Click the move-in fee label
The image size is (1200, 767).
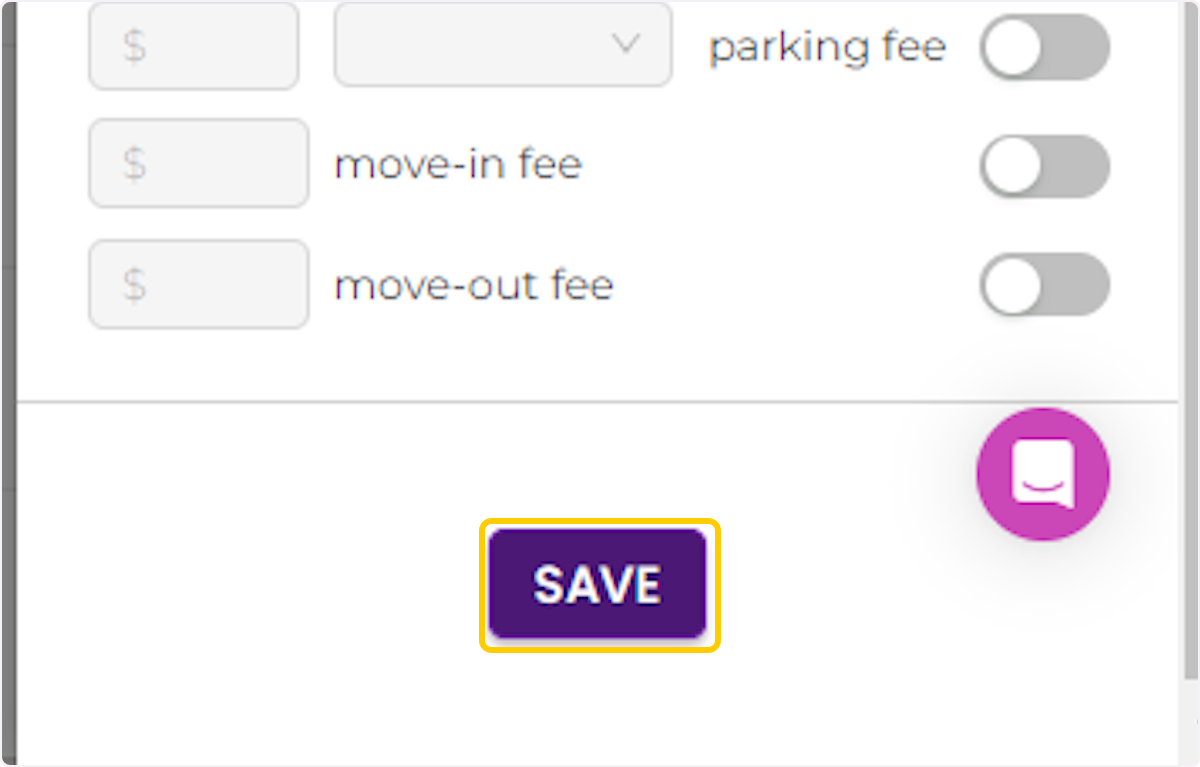point(458,164)
